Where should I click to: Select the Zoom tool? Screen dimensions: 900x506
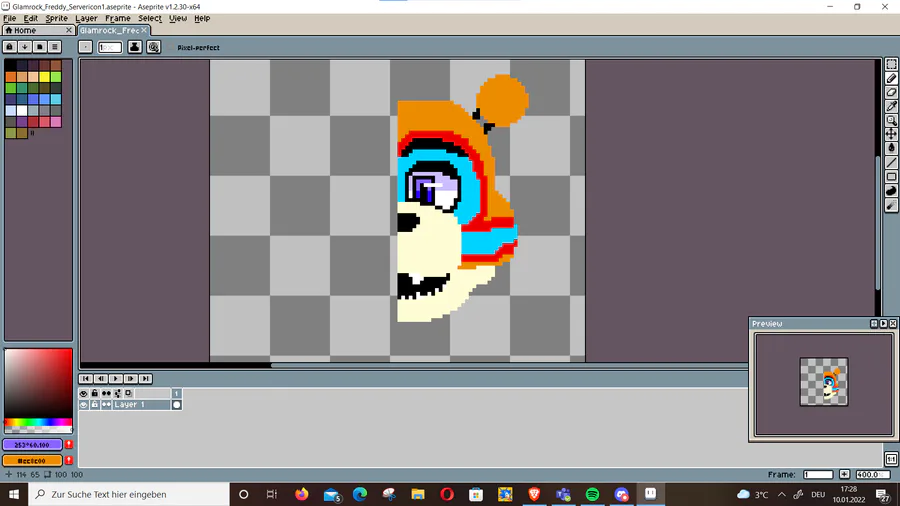click(x=891, y=120)
